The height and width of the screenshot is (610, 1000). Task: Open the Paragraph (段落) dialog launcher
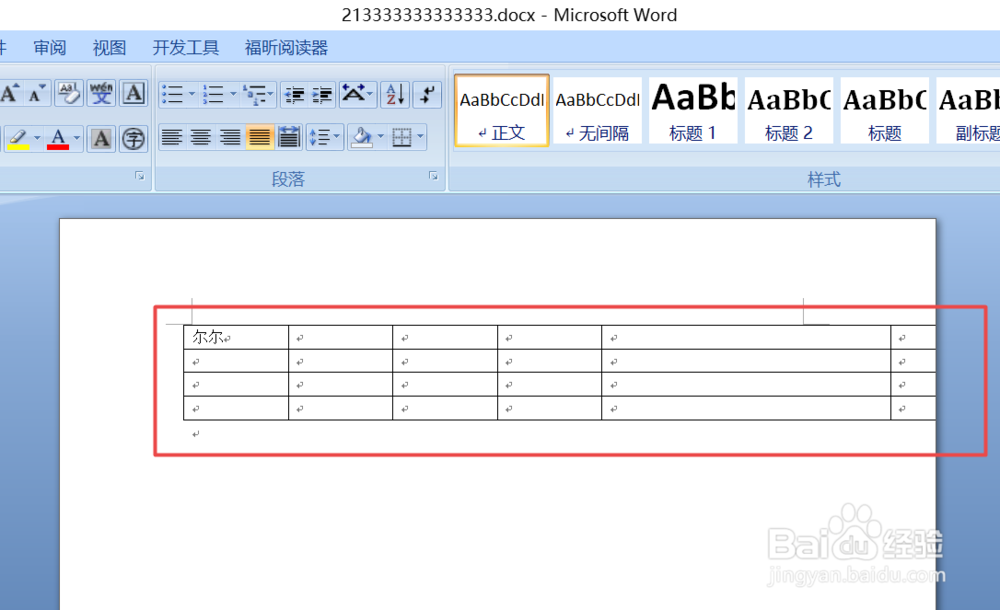(433, 176)
